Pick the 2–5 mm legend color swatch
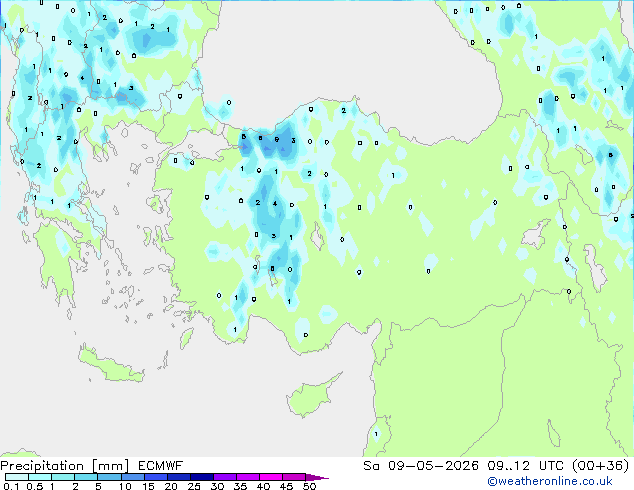This screenshot has height=490, width=634. [x=86, y=477]
